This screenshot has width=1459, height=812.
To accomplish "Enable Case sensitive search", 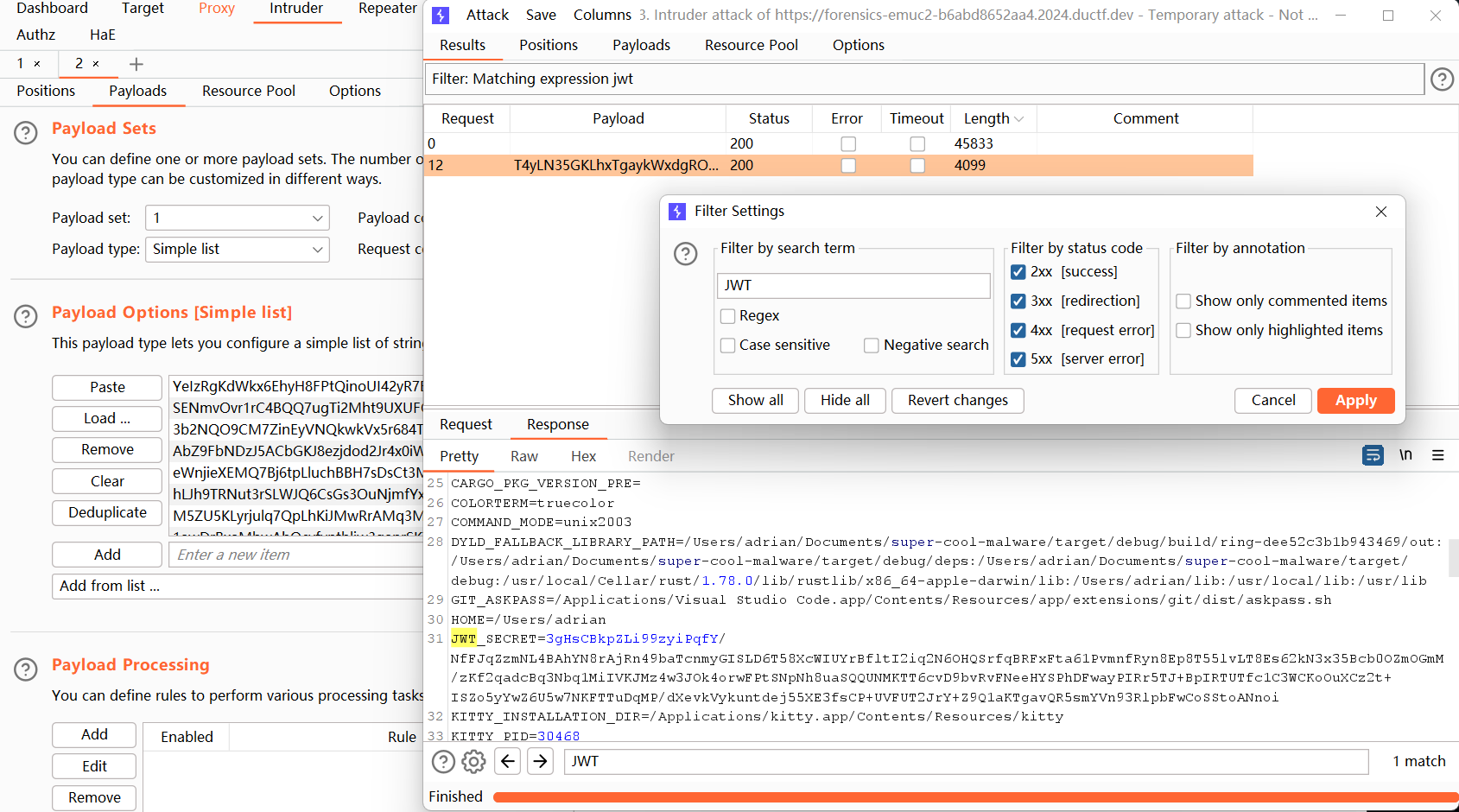I will (728, 346).
